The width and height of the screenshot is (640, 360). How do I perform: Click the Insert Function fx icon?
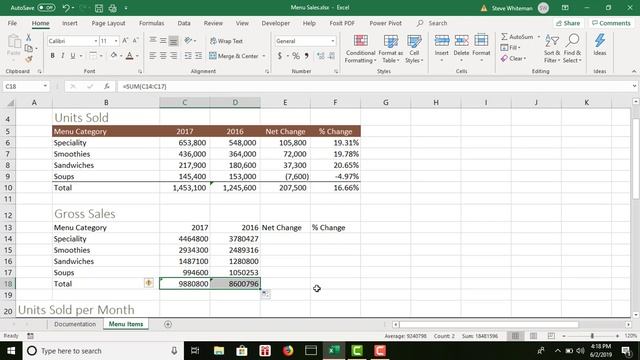[107, 87]
